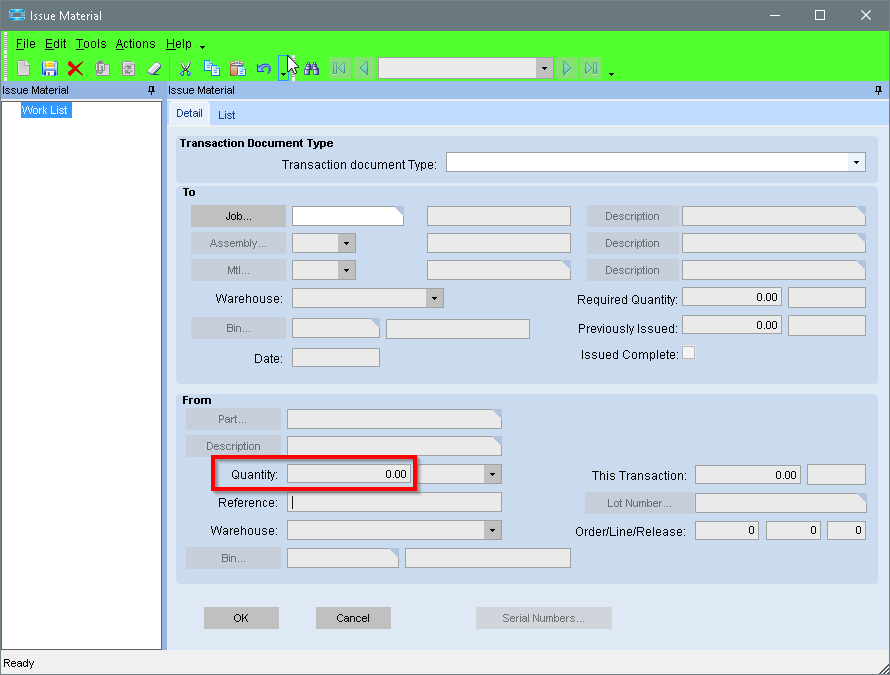Go to the last record icon
Viewport: 890px width, 675px height.
591,69
